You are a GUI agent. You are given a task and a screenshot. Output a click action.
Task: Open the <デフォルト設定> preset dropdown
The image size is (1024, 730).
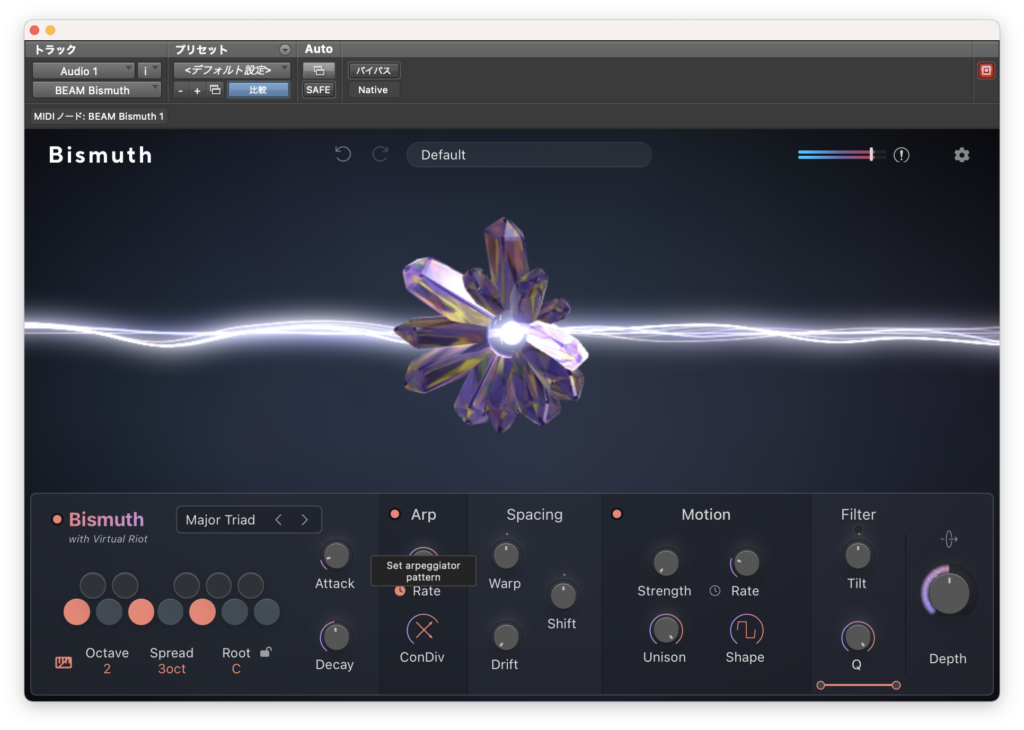pyautogui.click(x=232, y=70)
